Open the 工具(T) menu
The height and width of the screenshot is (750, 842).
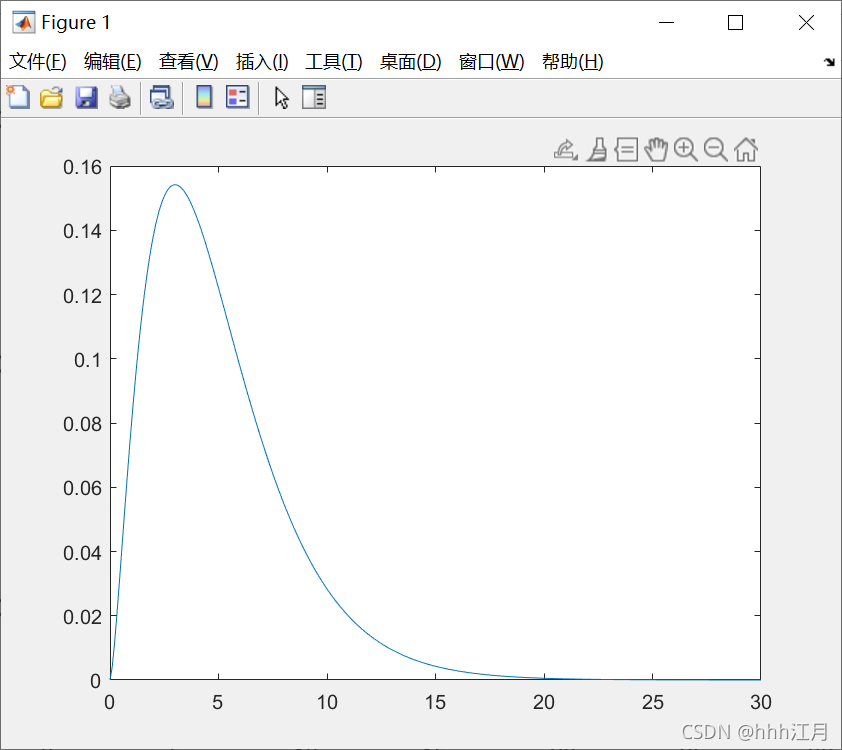[x=333, y=62]
